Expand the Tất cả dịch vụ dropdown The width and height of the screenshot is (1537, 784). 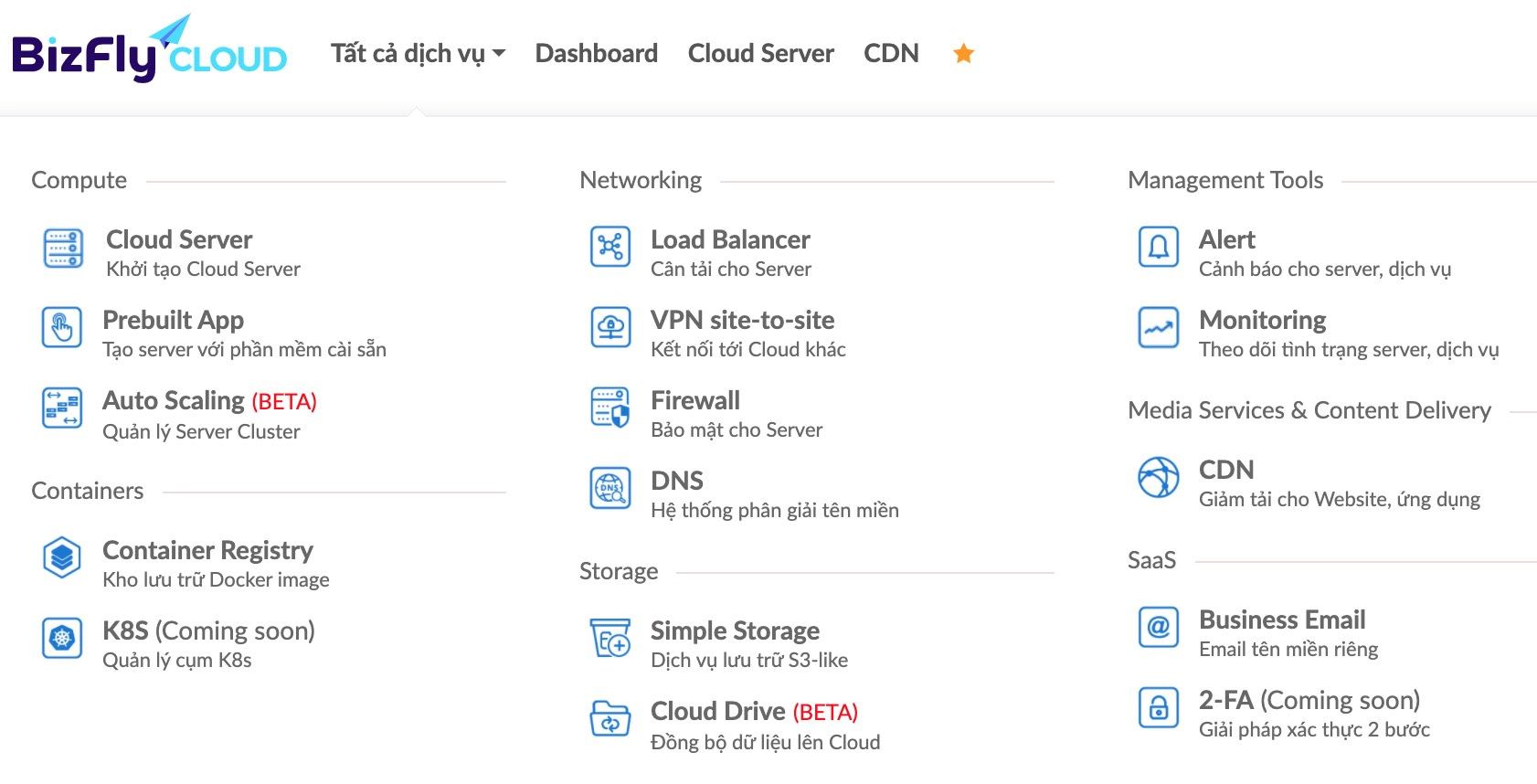419,53
